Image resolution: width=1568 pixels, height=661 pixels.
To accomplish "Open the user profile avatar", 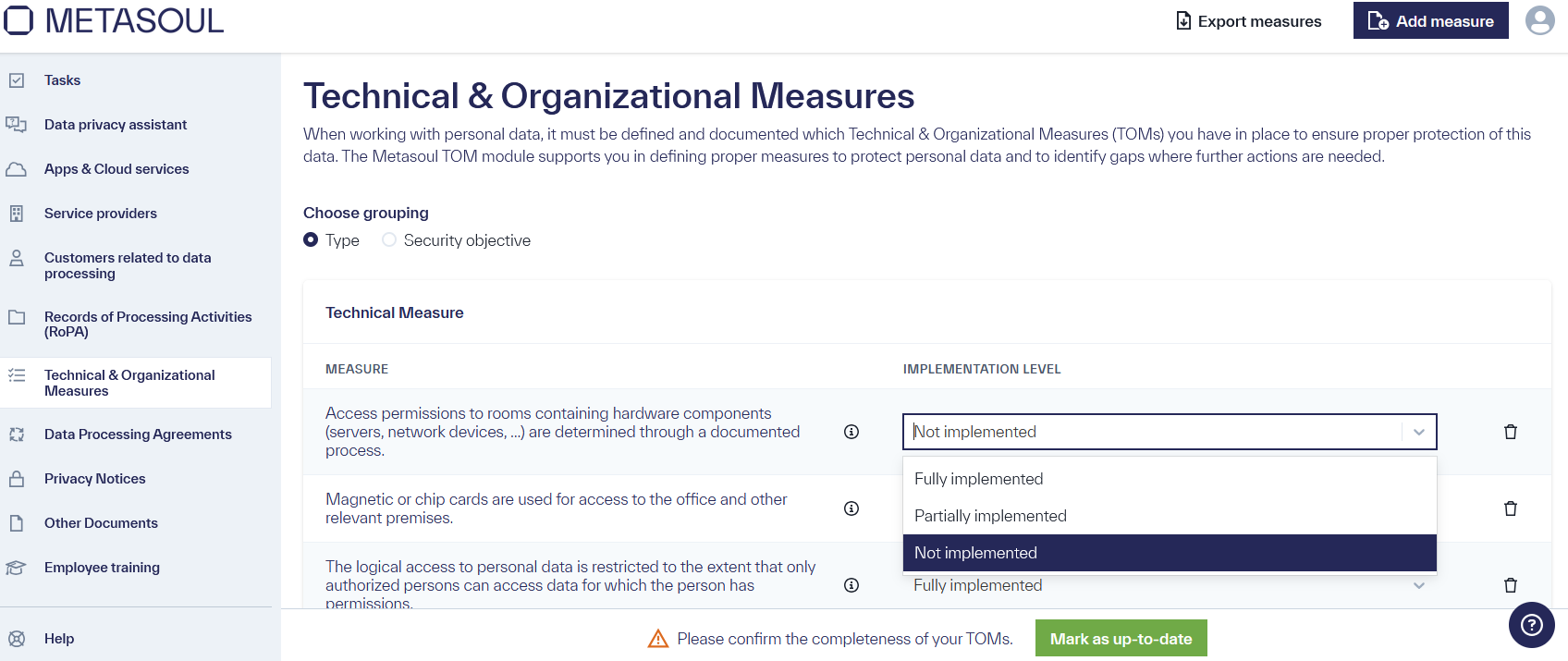I will click(1539, 20).
